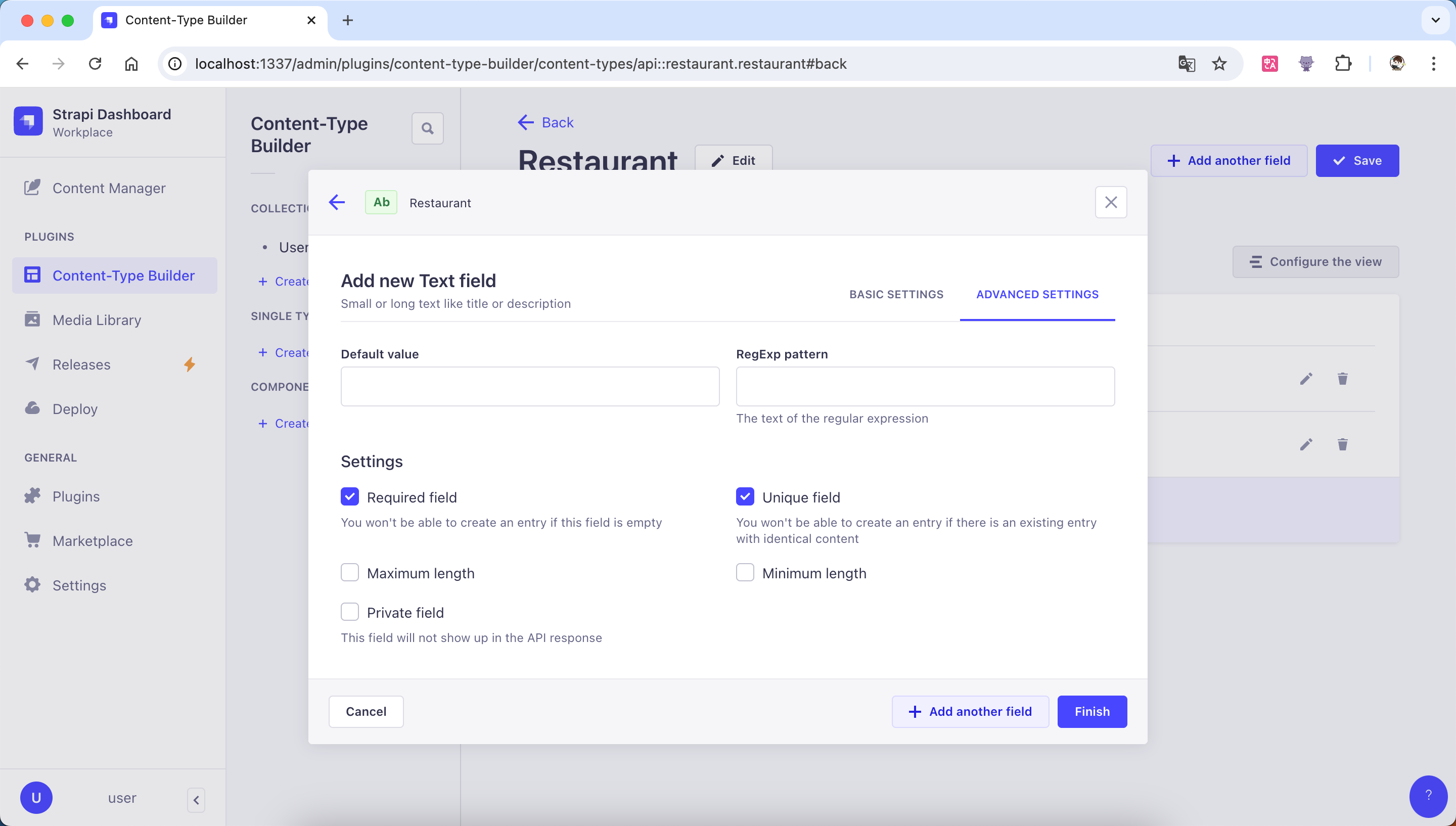The image size is (1456, 826).
Task: Click the Finish button
Action: tap(1092, 711)
